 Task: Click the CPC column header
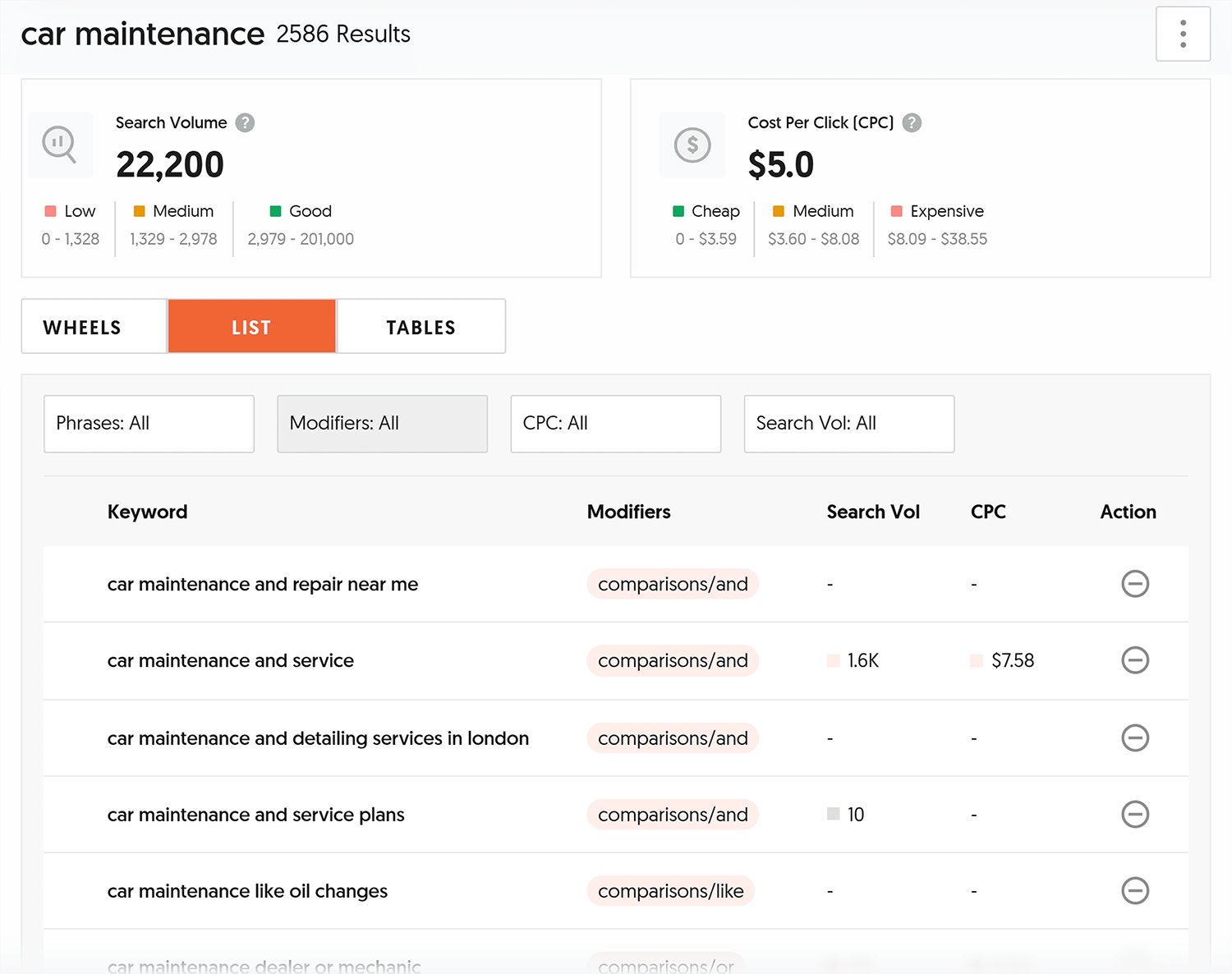pos(988,512)
